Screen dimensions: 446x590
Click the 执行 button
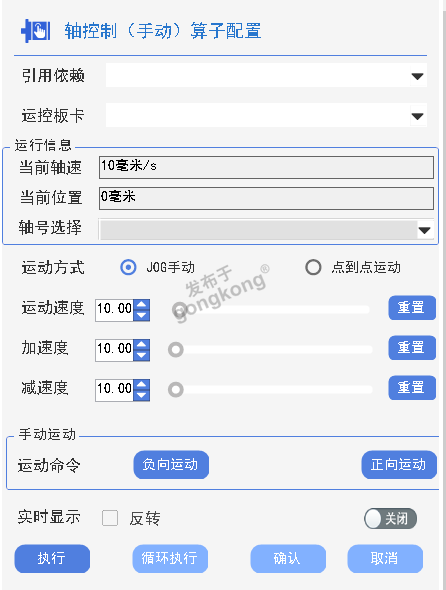click(52, 558)
